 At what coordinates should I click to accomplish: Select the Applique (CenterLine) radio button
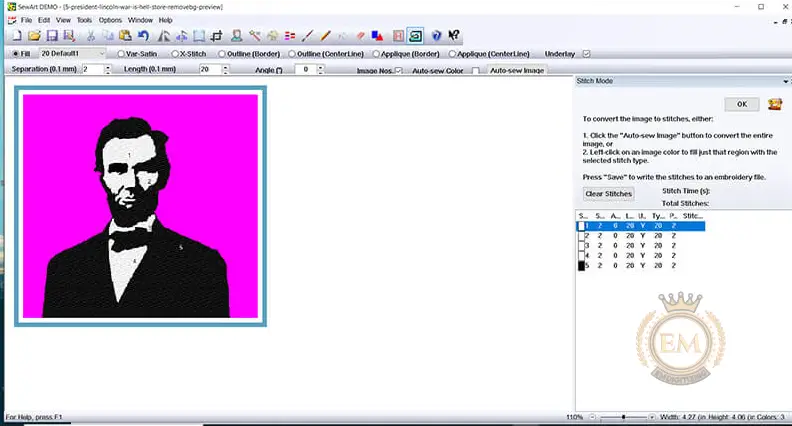coord(452,54)
